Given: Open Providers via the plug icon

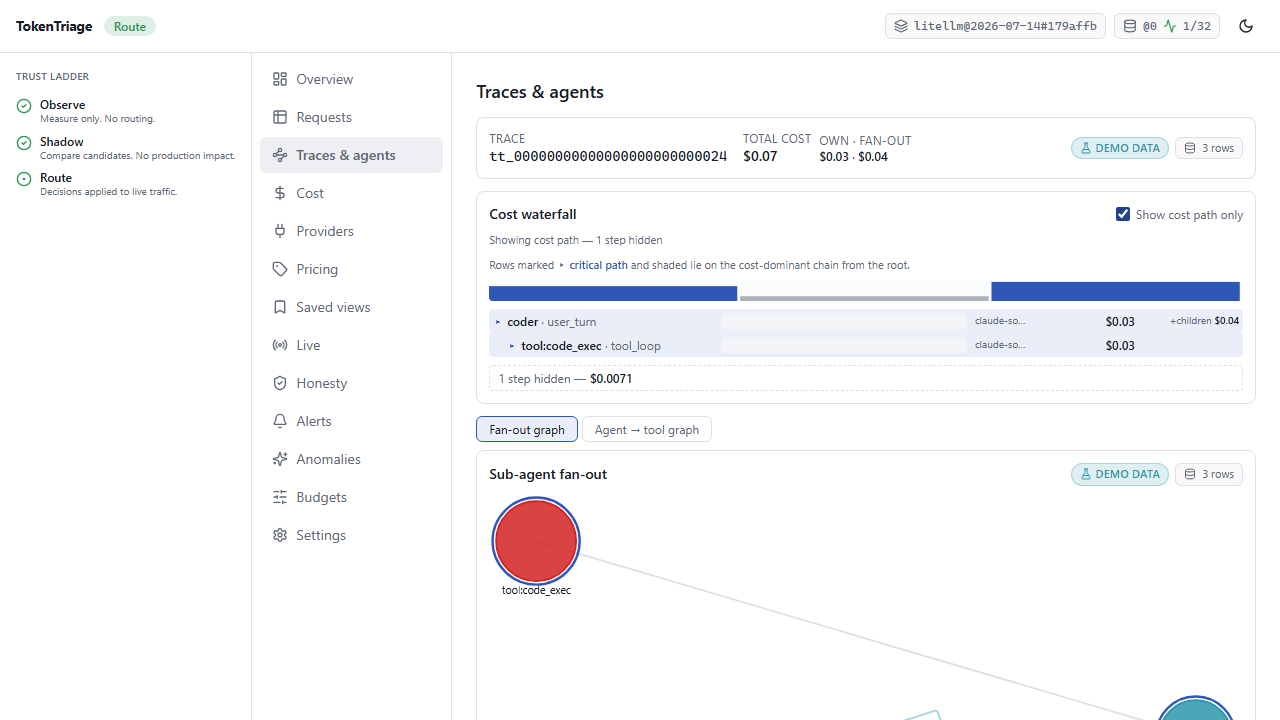Looking at the screenshot, I should [280, 231].
